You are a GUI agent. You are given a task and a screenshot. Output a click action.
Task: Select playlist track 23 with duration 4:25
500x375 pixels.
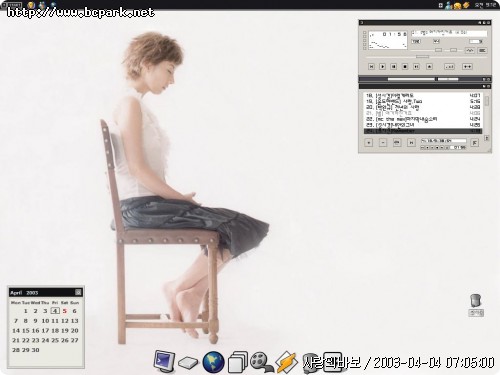click(x=423, y=125)
